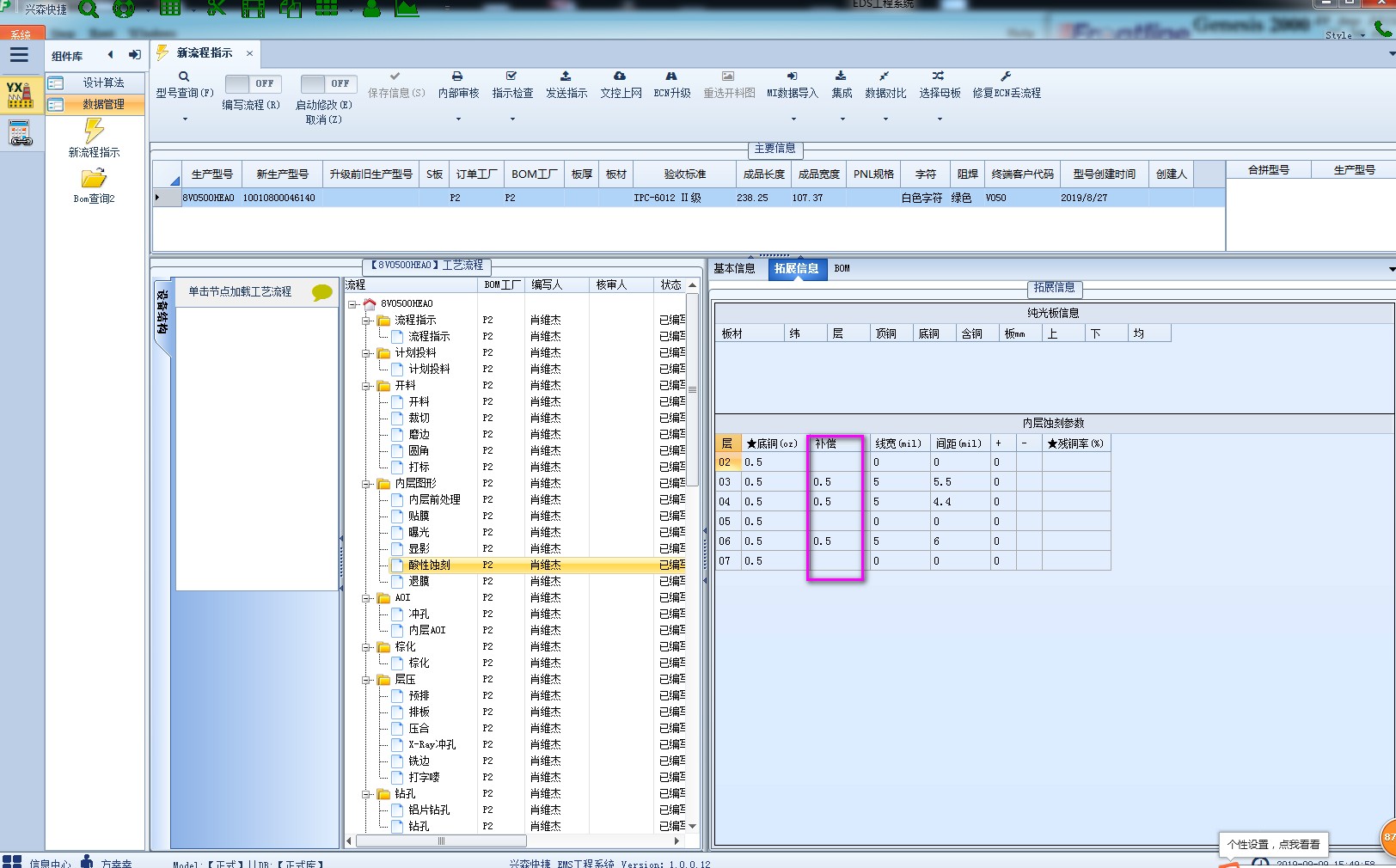1396x868 pixels.
Task: Select X-Ray冲孔 tree node
Action: 432,745
